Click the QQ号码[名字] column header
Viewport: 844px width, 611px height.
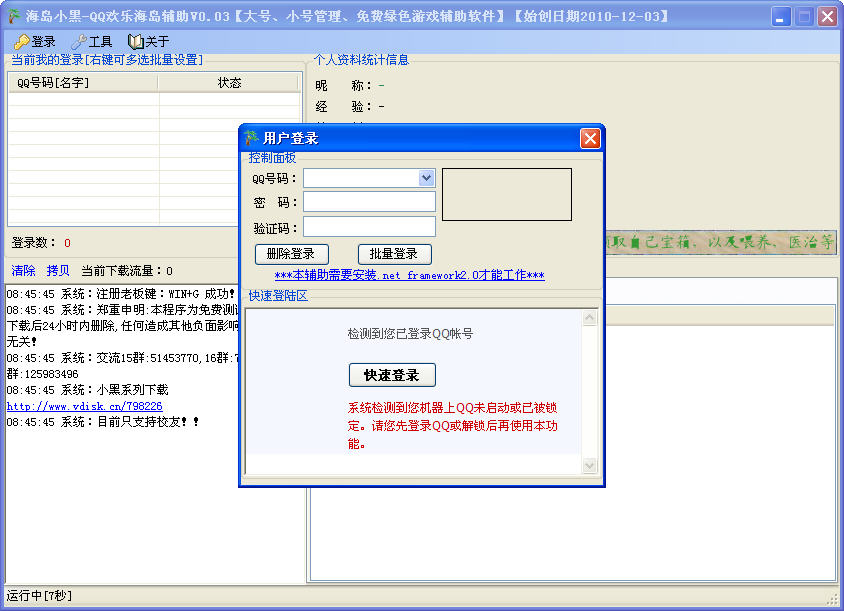pyautogui.click(x=83, y=82)
